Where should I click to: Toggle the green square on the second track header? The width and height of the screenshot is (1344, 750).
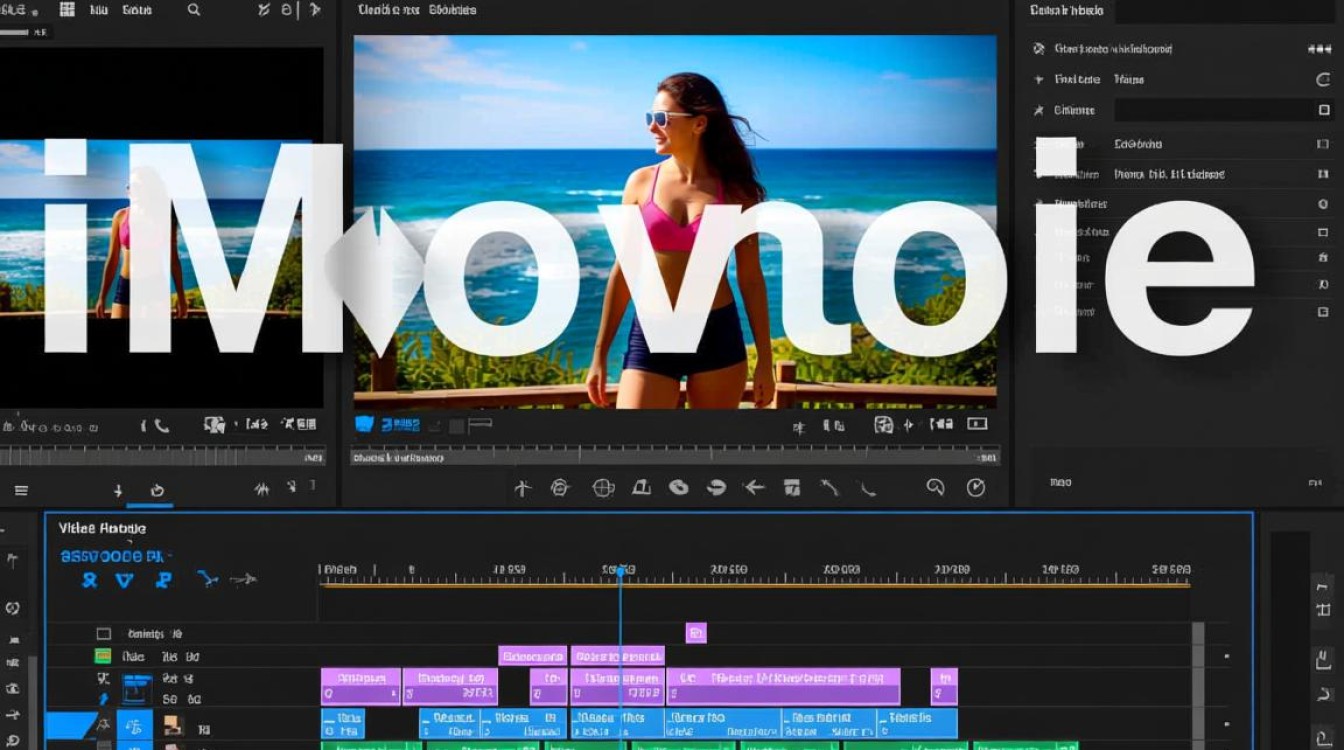pos(102,657)
